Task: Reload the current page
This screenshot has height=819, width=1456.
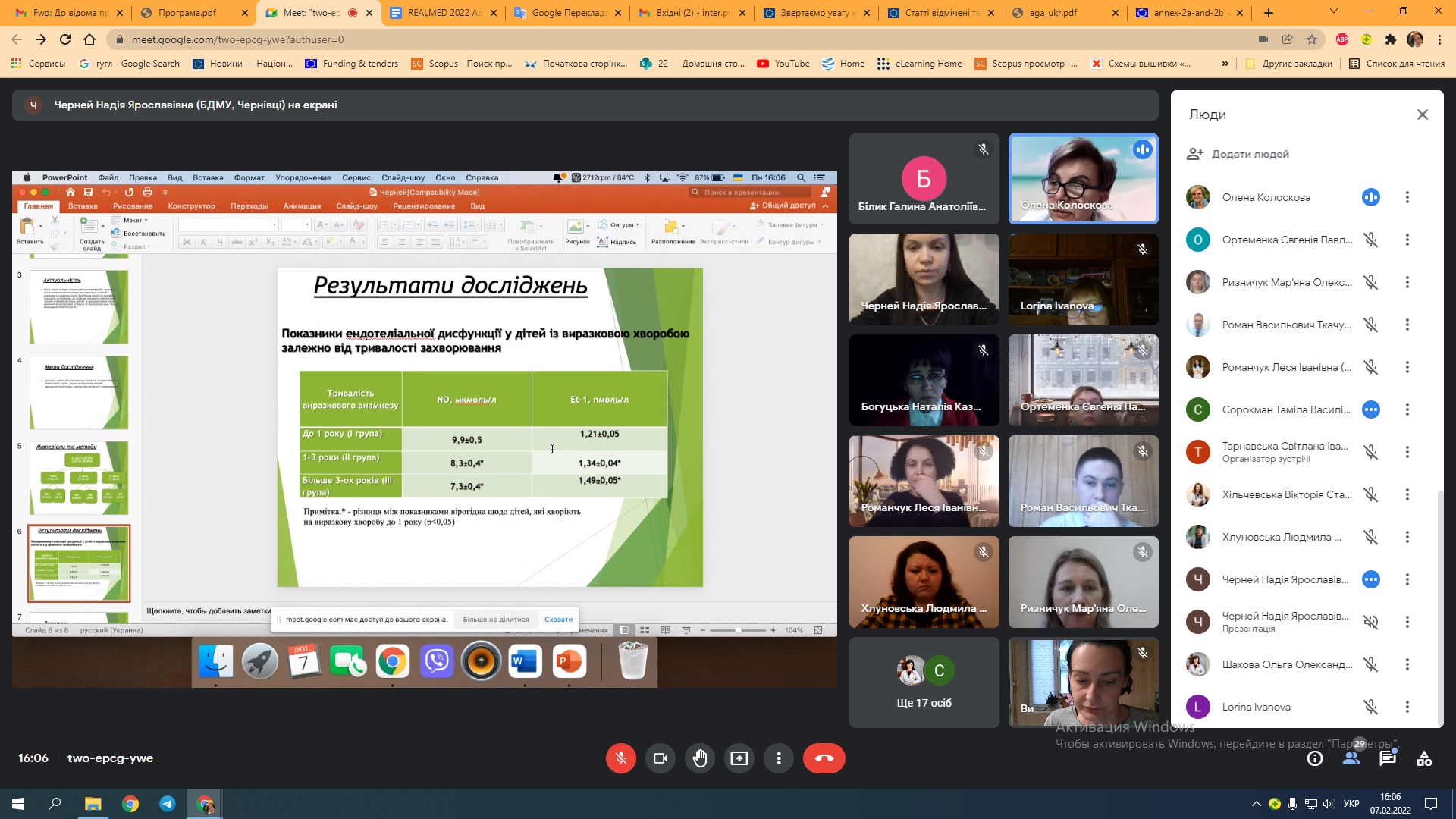Action: [65, 39]
